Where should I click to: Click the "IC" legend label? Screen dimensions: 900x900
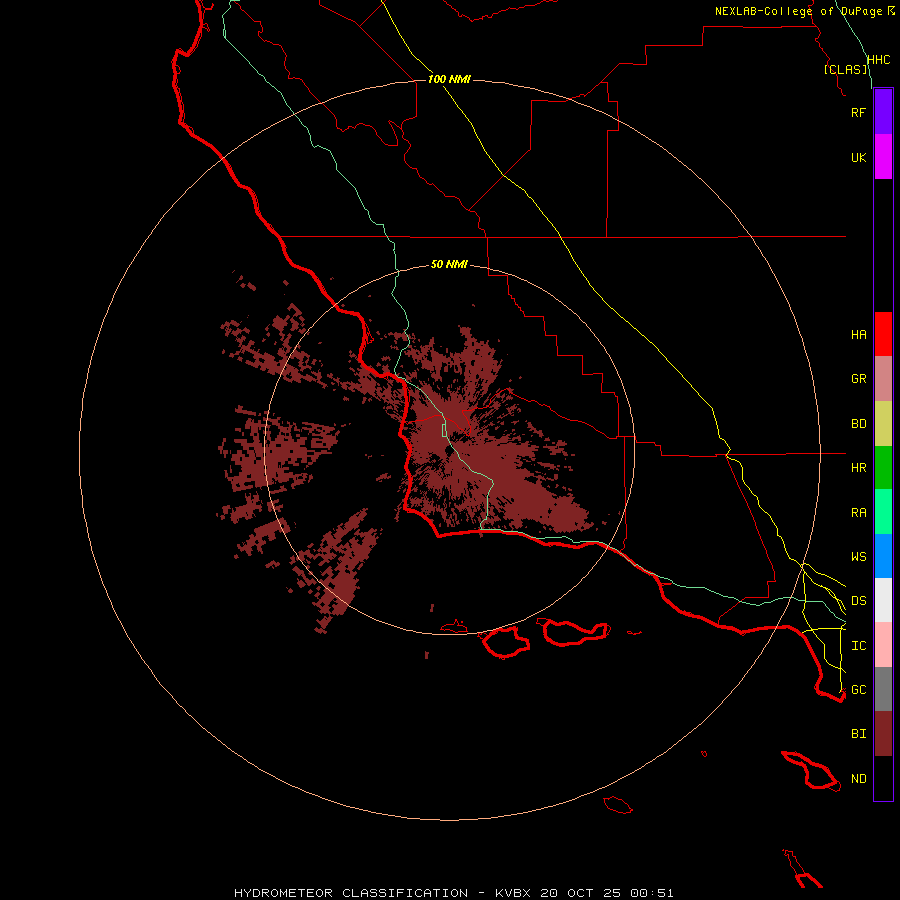coord(858,646)
